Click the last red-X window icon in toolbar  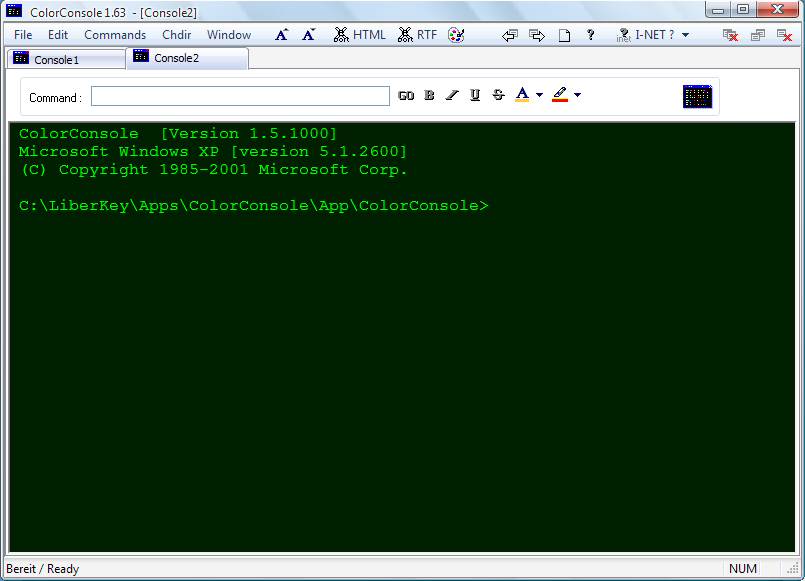pos(784,35)
